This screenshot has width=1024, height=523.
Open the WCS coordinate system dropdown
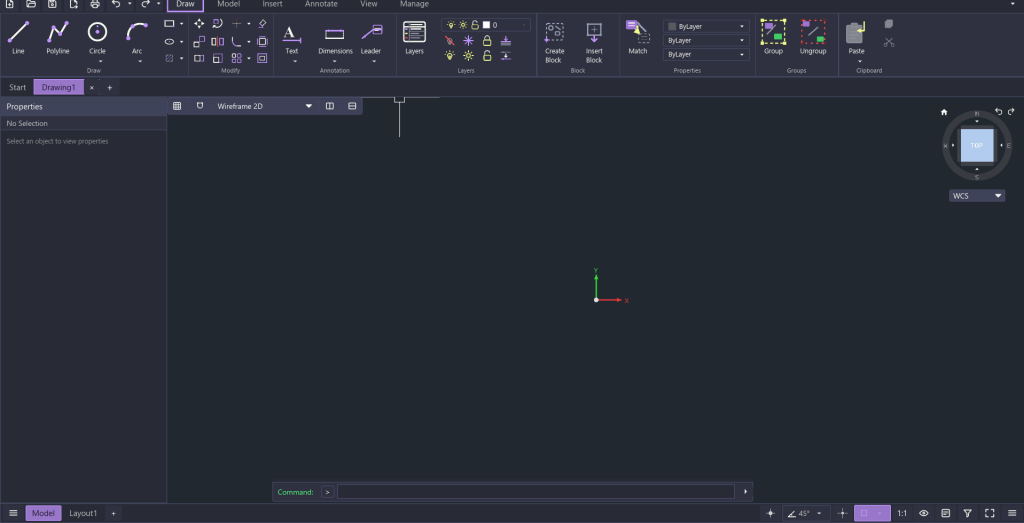pyautogui.click(x=977, y=196)
